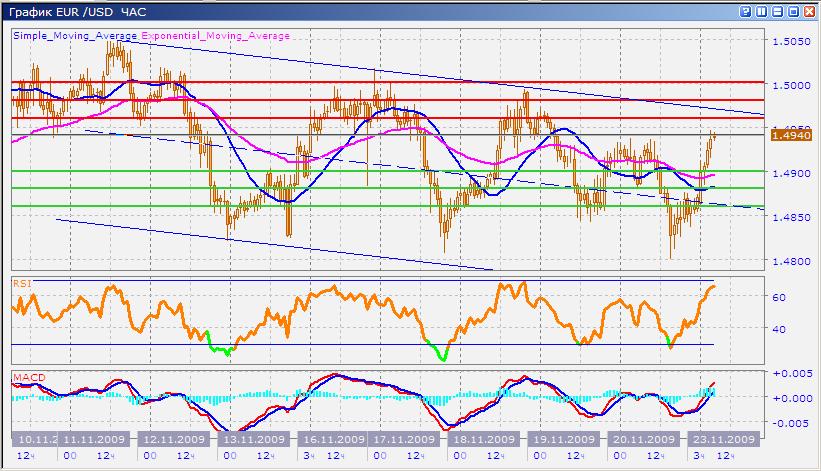Click the MACD indicator label
This screenshot has width=821, height=471.
coord(27,378)
